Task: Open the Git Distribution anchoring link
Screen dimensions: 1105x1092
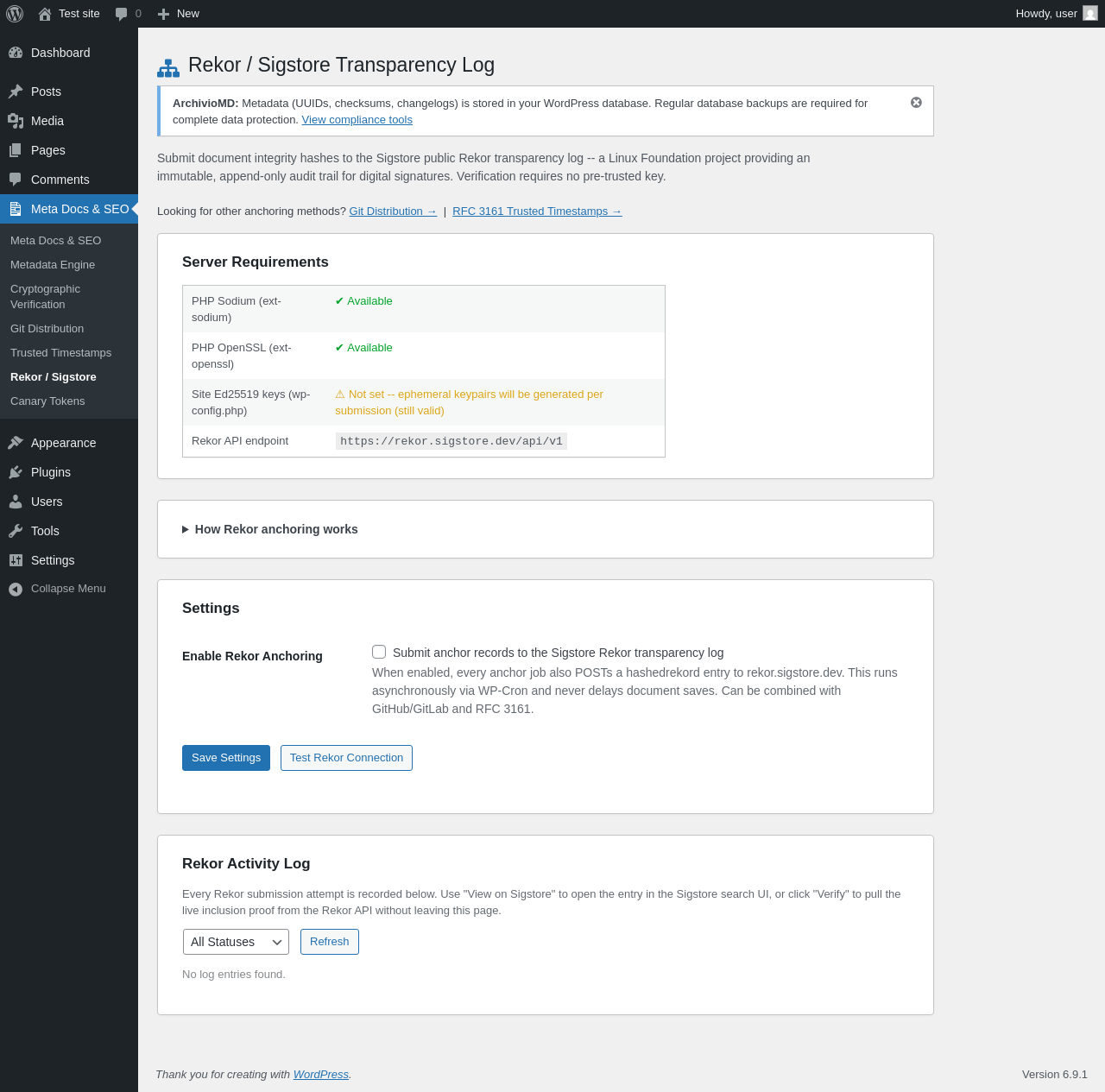Action: pyautogui.click(x=393, y=211)
